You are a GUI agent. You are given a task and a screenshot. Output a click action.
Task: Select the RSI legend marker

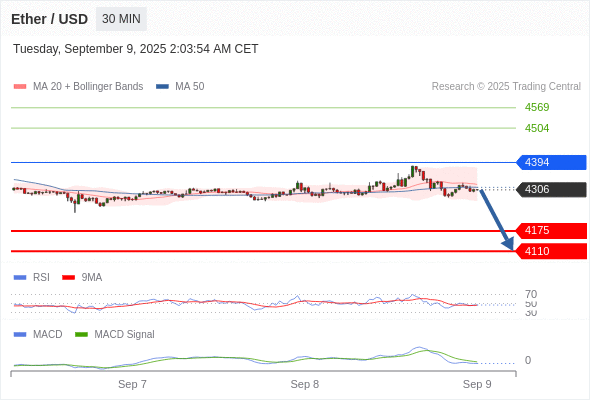click(x=20, y=278)
